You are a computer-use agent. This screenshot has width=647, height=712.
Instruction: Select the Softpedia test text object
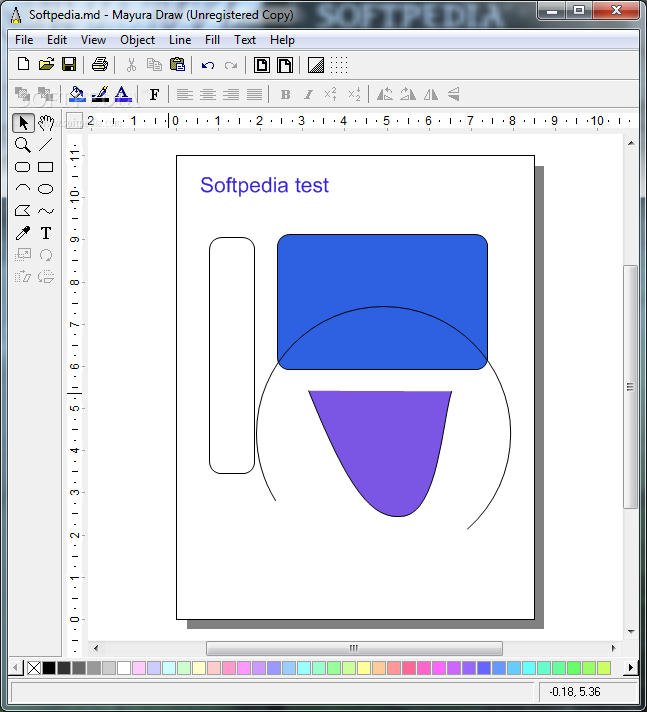pos(264,185)
